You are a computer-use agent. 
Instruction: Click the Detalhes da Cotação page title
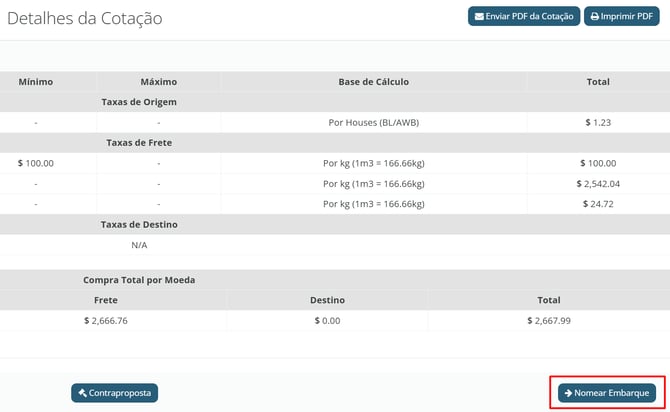85,18
